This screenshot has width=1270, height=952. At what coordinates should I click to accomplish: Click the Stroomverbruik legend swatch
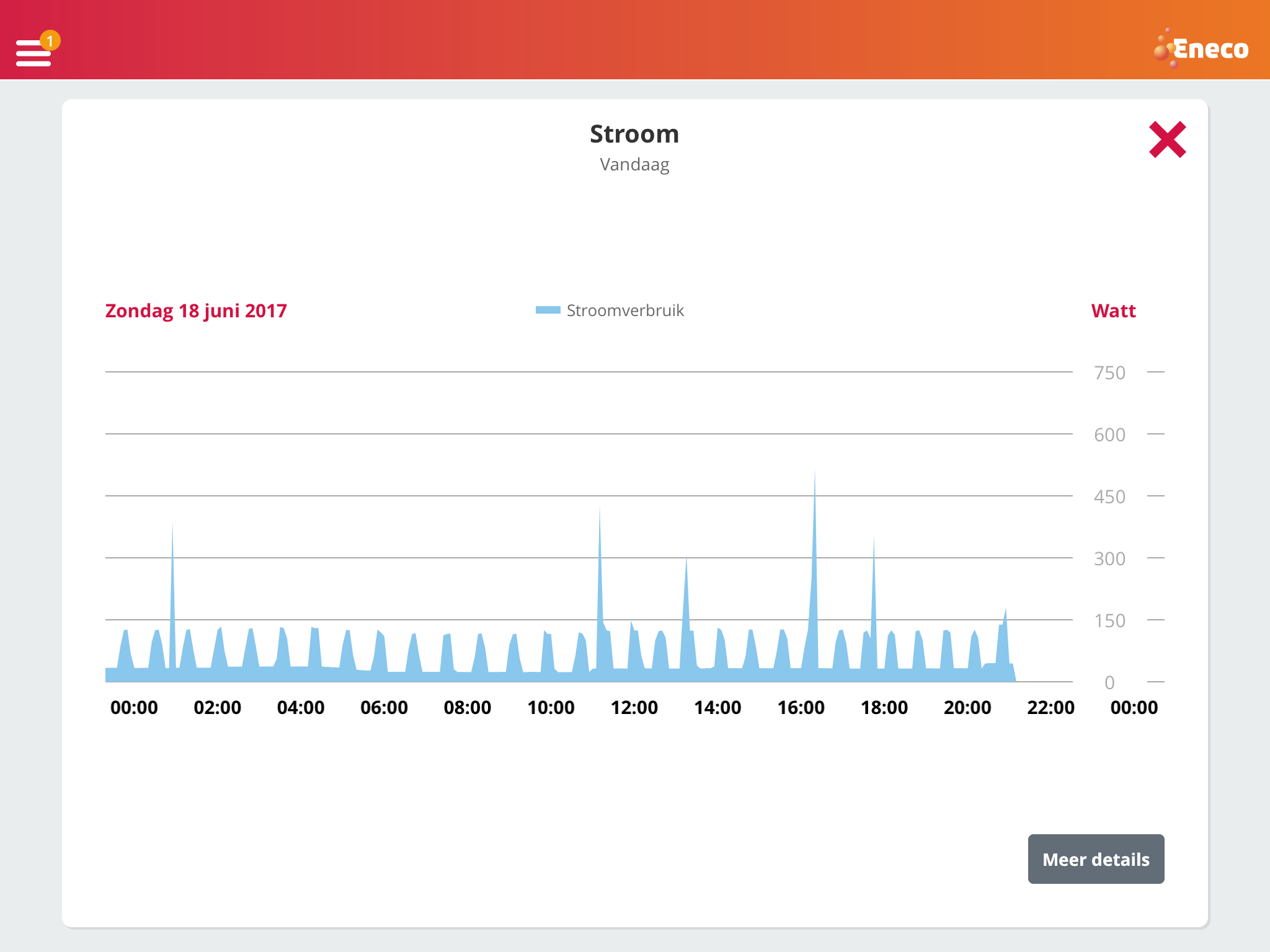[548, 310]
